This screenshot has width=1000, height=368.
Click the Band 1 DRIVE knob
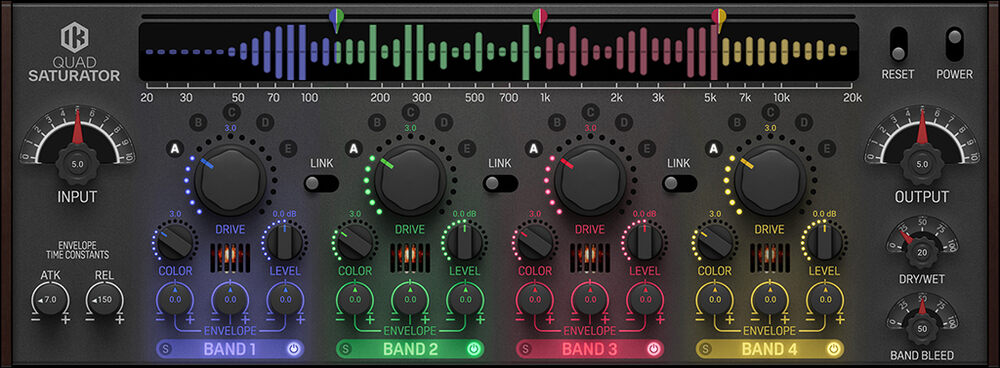(230, 179)
